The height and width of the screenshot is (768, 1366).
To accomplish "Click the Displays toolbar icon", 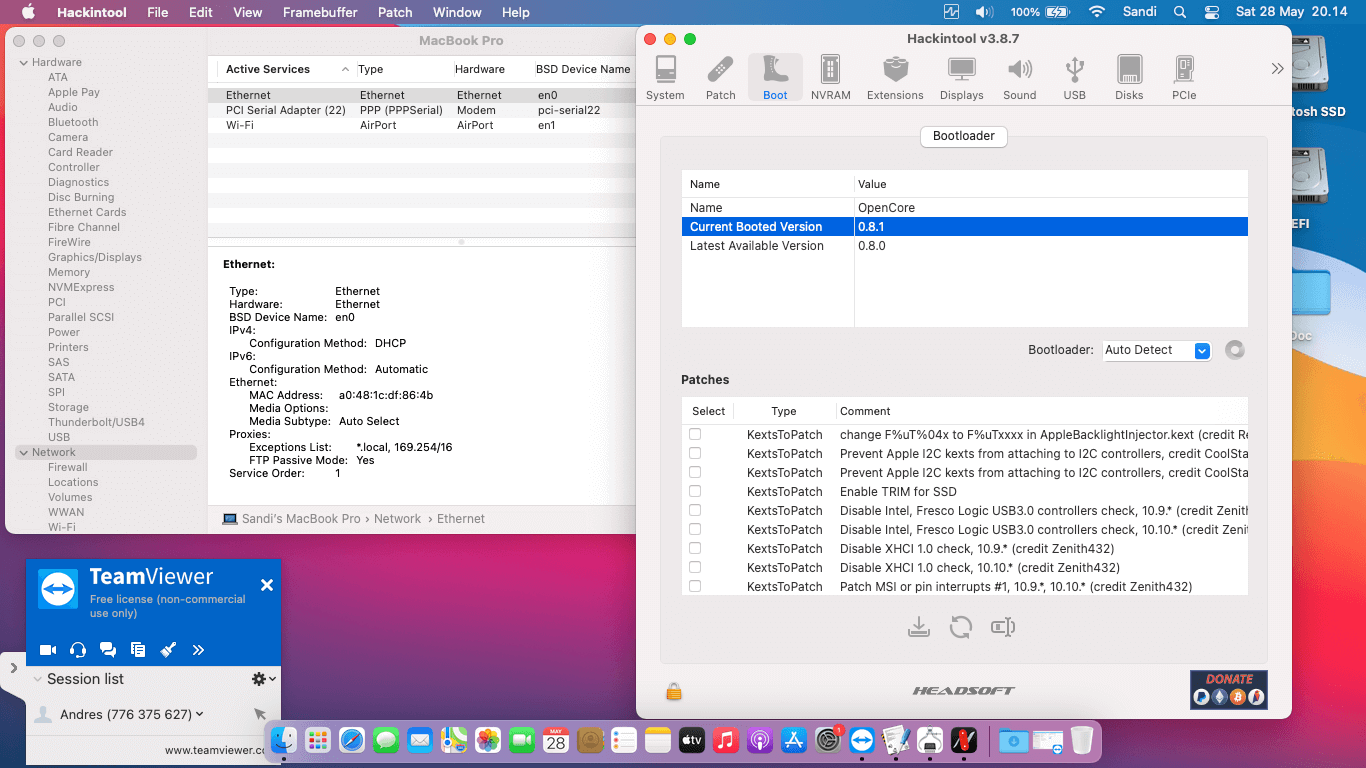I will [961, 78].
